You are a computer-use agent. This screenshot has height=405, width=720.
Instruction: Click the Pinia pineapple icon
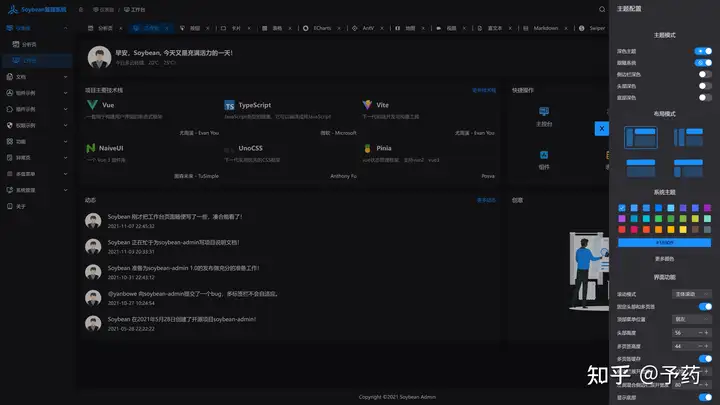(x=367, y=148)
